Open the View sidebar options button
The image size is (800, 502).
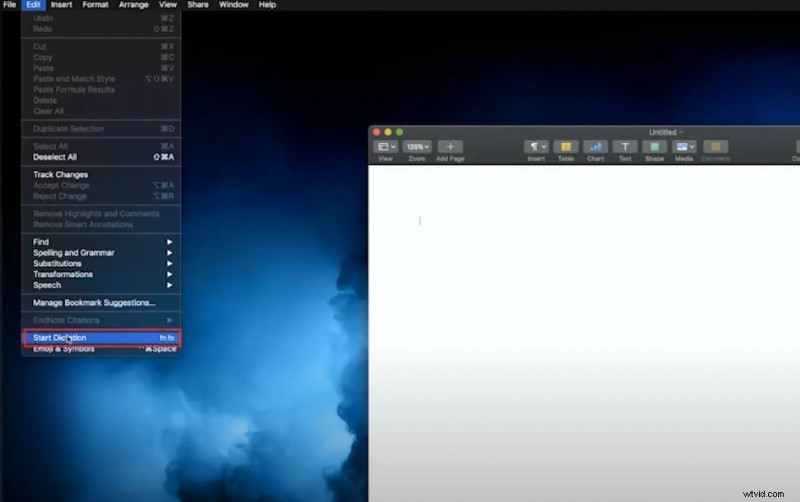click(385, 147)
